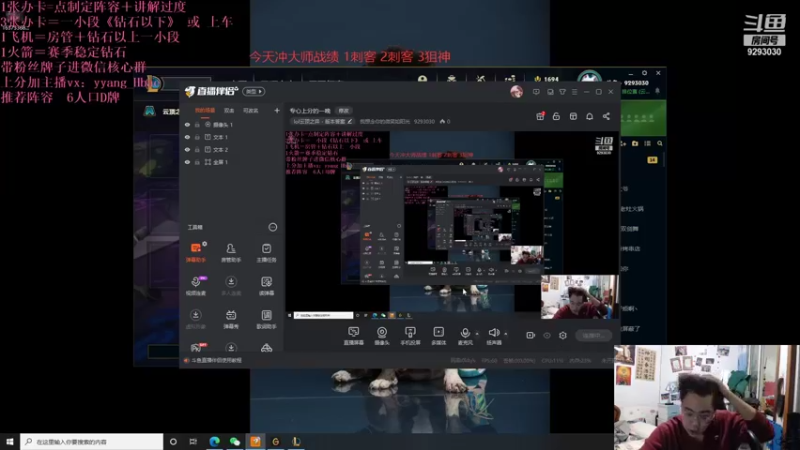Open the 主播任务 tool
Screen dimensions: 800x450
click(x=266, y=252)
